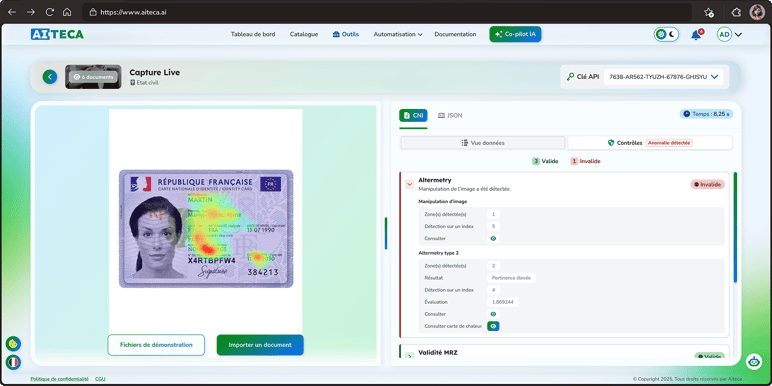Switch to JSON tab
The width and height of the screenshot is (772, 386).
pyautogui.click(x=450, y=115)
